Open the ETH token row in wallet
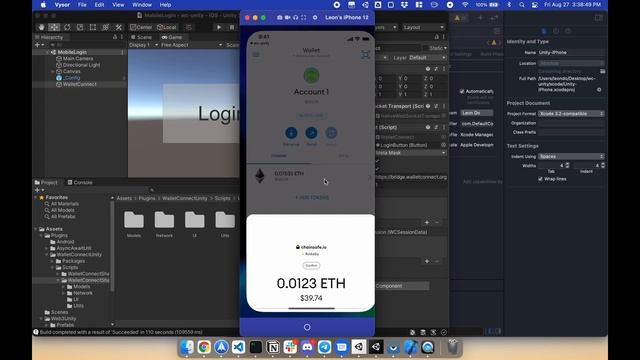The image size is (640, 360). (x=311, y=176)
